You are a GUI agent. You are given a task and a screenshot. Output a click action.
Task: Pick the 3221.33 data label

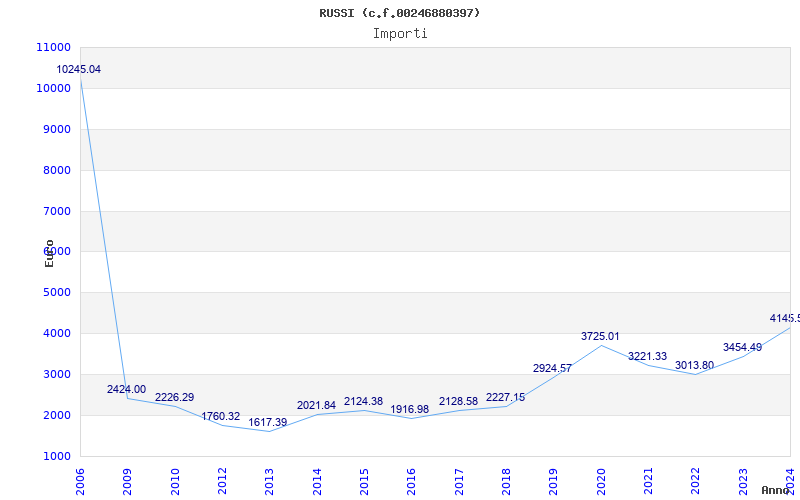(647, 357)
